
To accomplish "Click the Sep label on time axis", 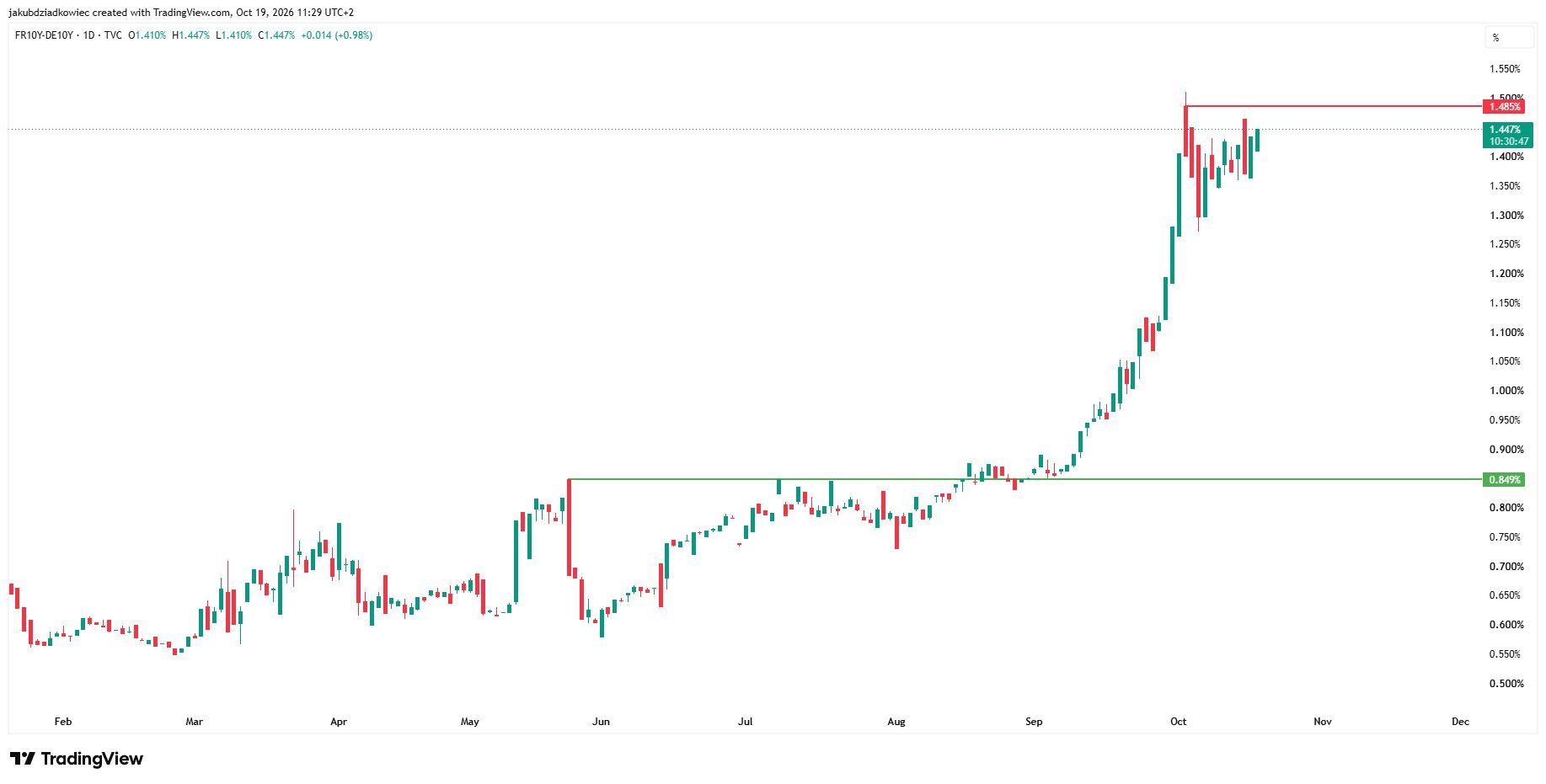I will (x=1034, y=722).
